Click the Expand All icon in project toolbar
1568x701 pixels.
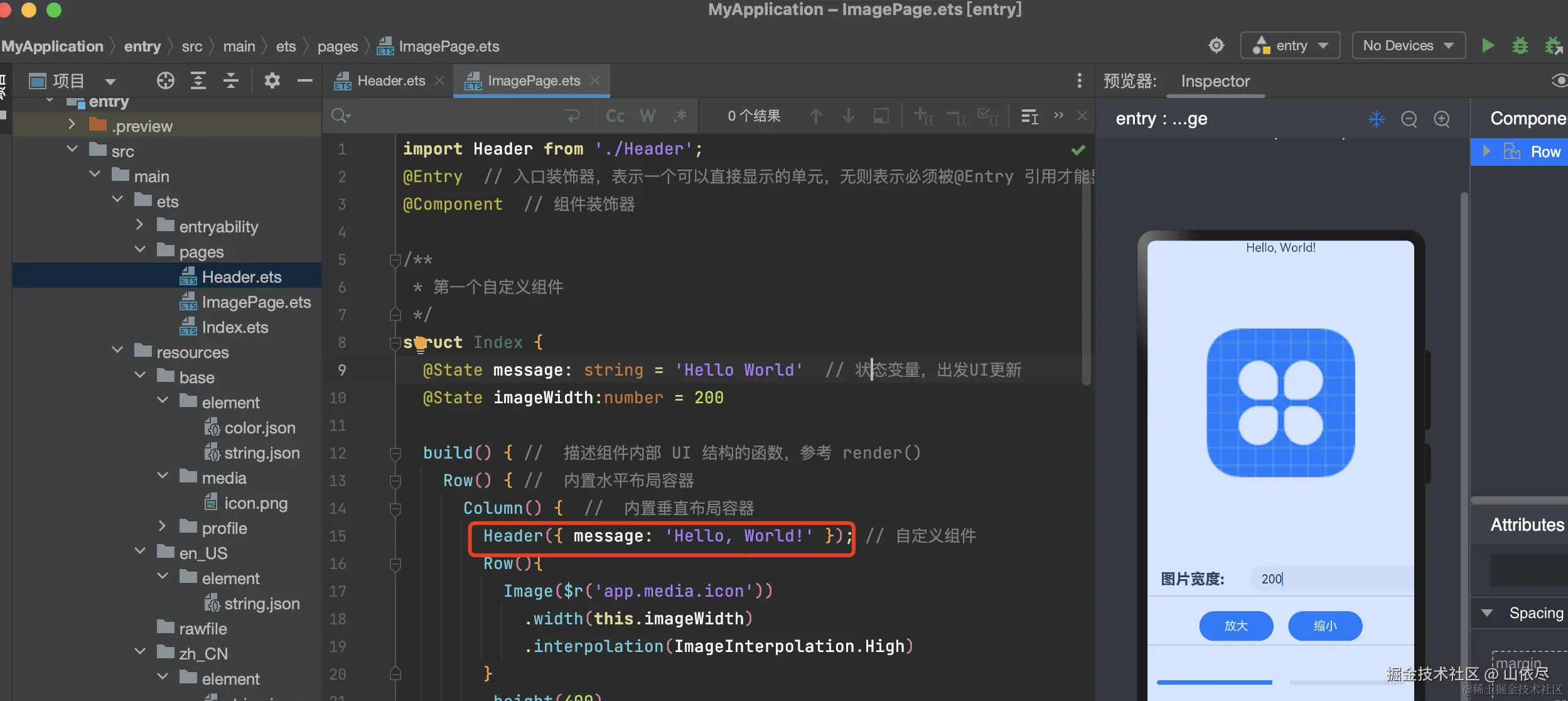pyautogui.click(x=198, y=80)
